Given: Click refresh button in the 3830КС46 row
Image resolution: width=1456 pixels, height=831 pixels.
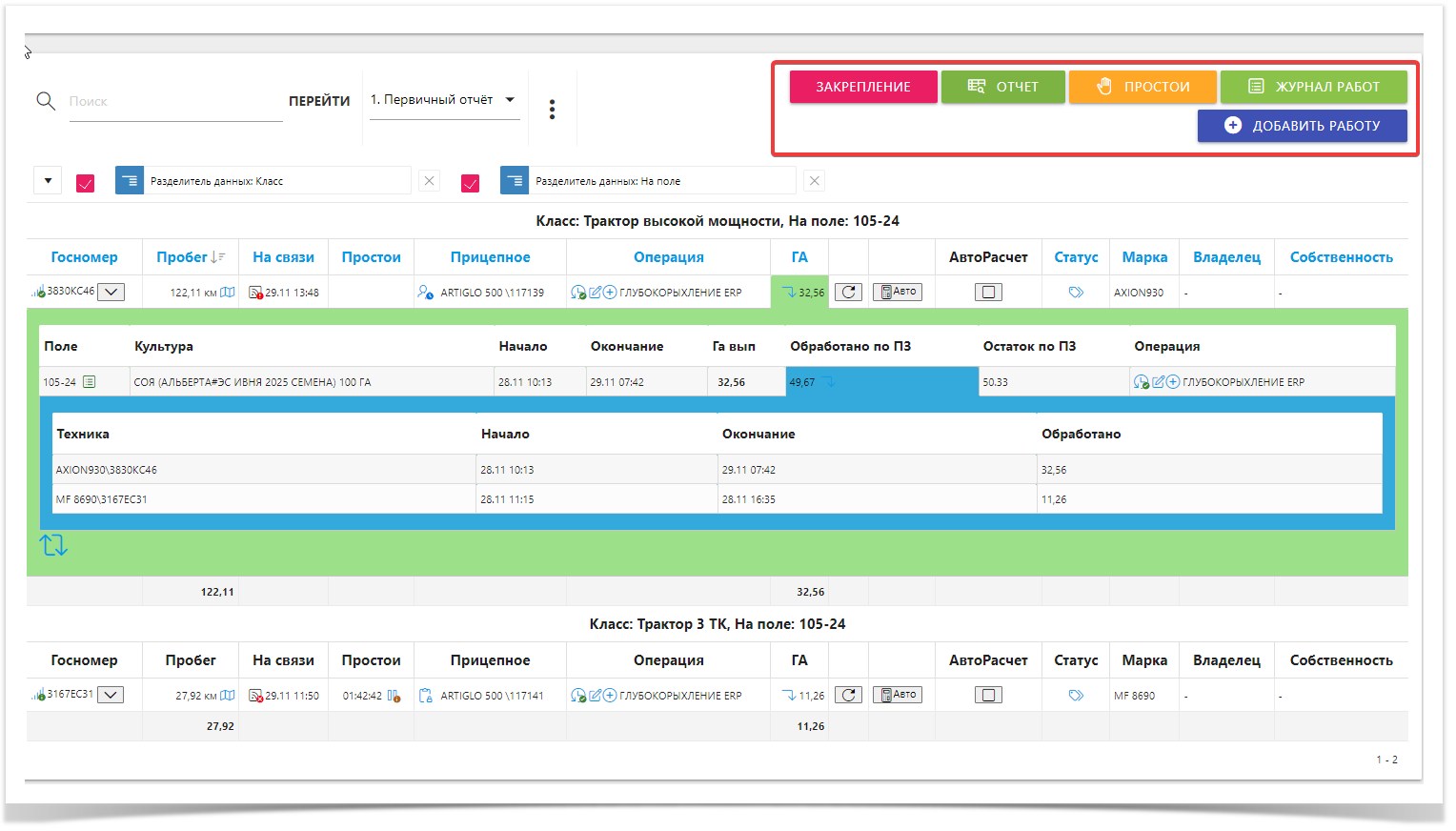Looking at the screenshot, I should (848, 293).
